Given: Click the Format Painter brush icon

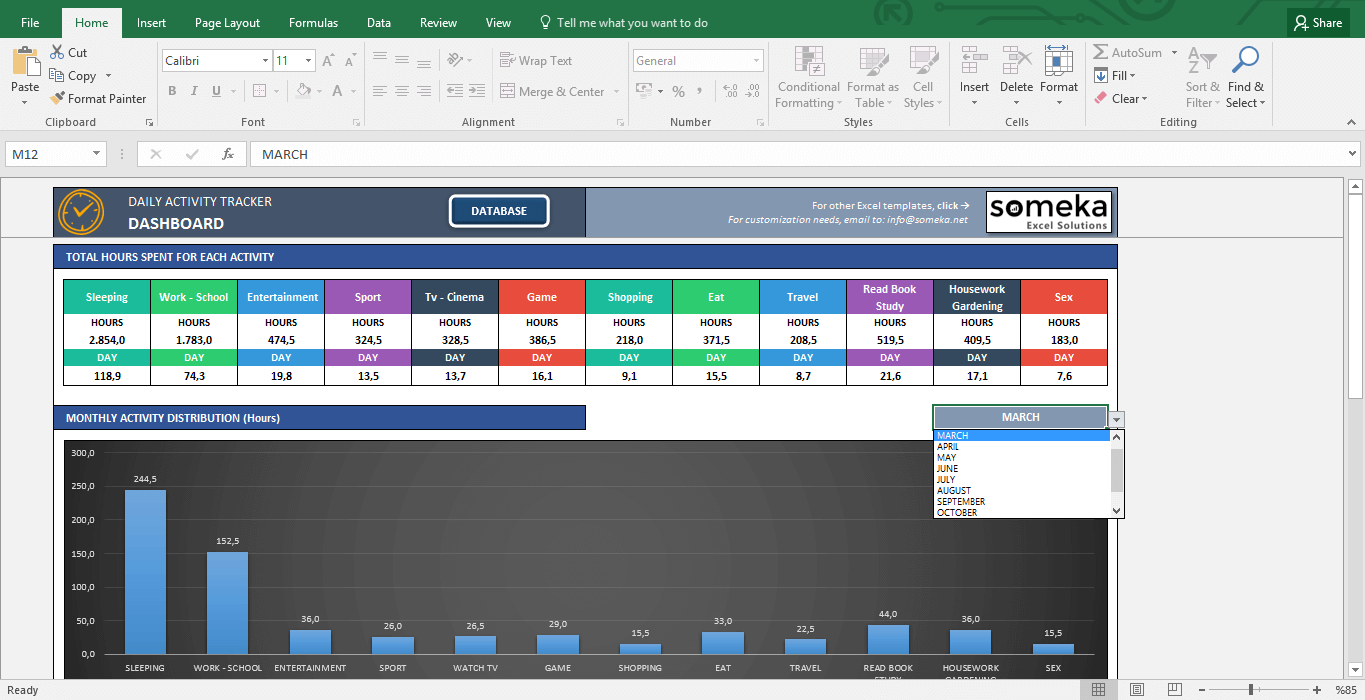Looking at the screenshot, I should coord(57,98).
